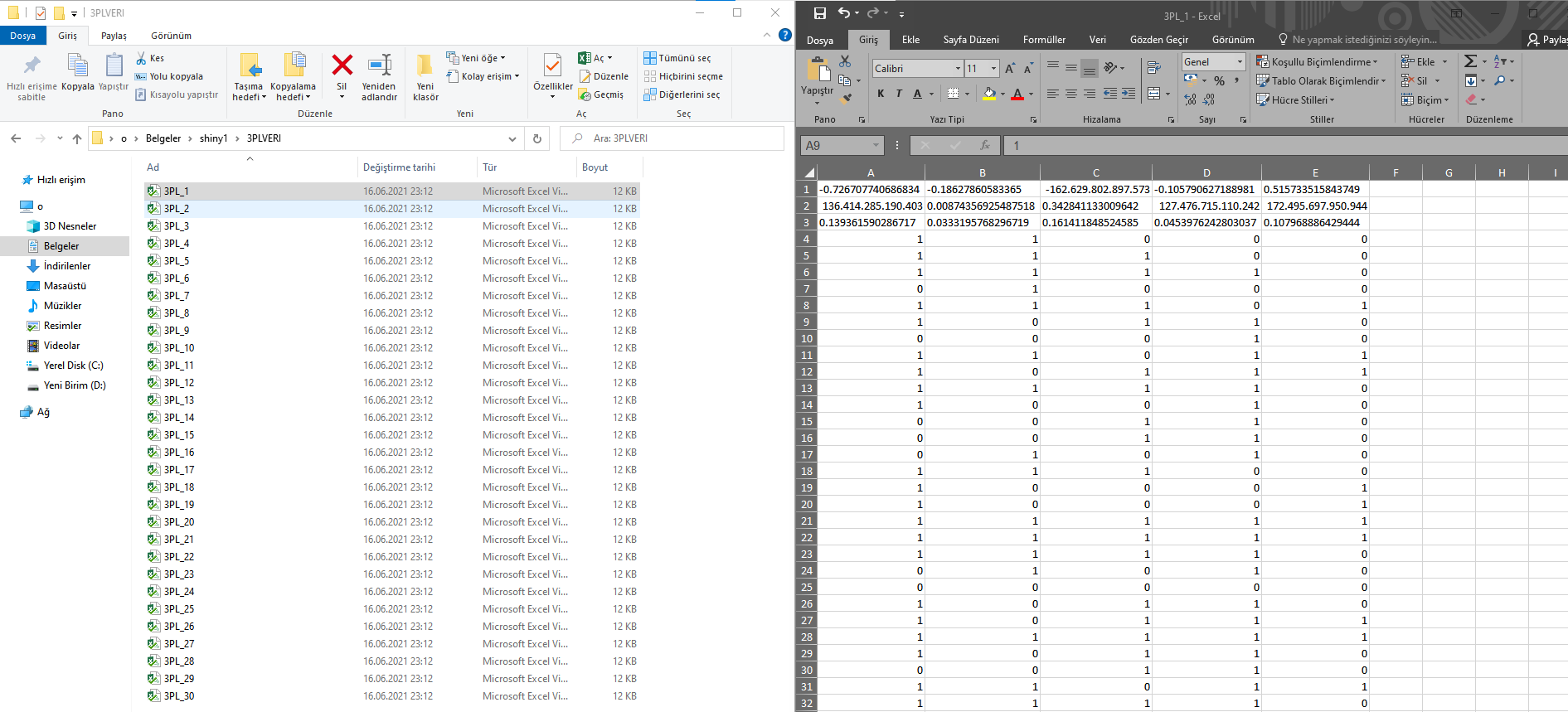This screenshot has width=1568, height=712.
Task: Open the Excel Ekle tab
Action: point(910,40)
